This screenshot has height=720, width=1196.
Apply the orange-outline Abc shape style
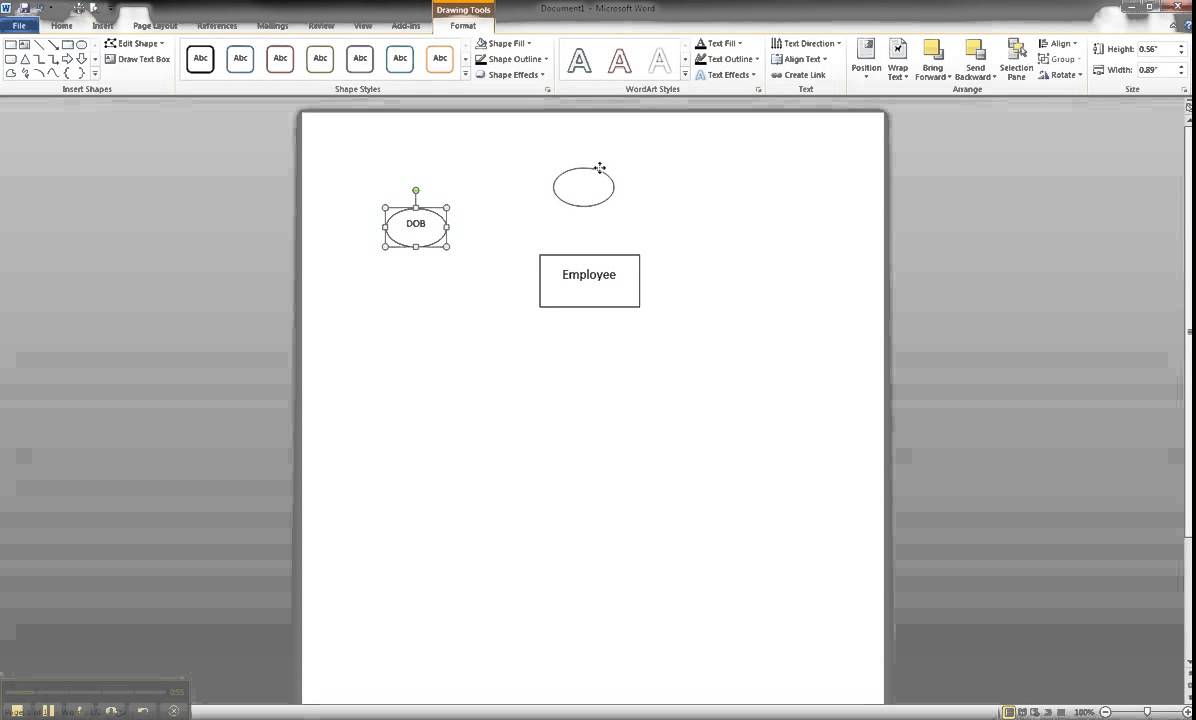[x=440, y=59]
